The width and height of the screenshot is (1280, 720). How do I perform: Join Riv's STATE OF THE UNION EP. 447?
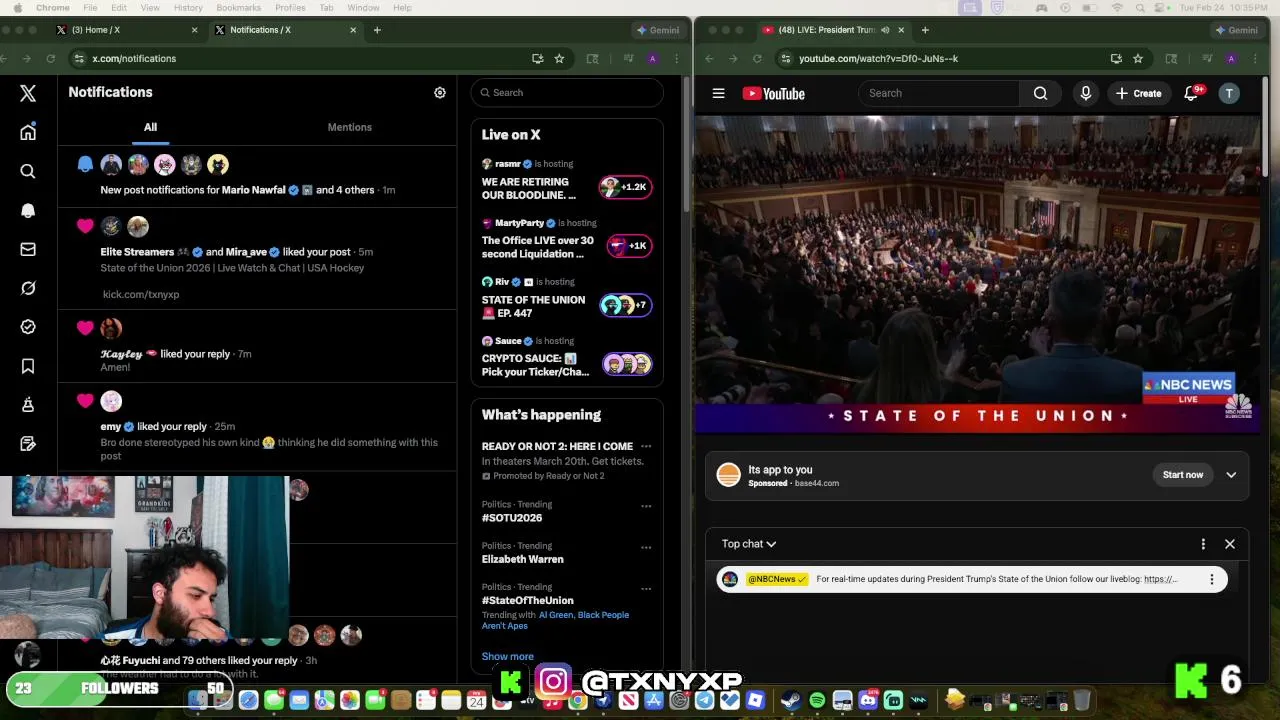point(566,297)
